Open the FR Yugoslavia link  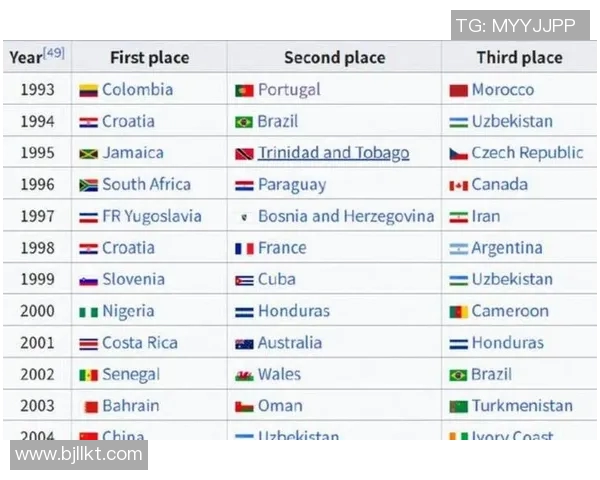coord(151,216)
